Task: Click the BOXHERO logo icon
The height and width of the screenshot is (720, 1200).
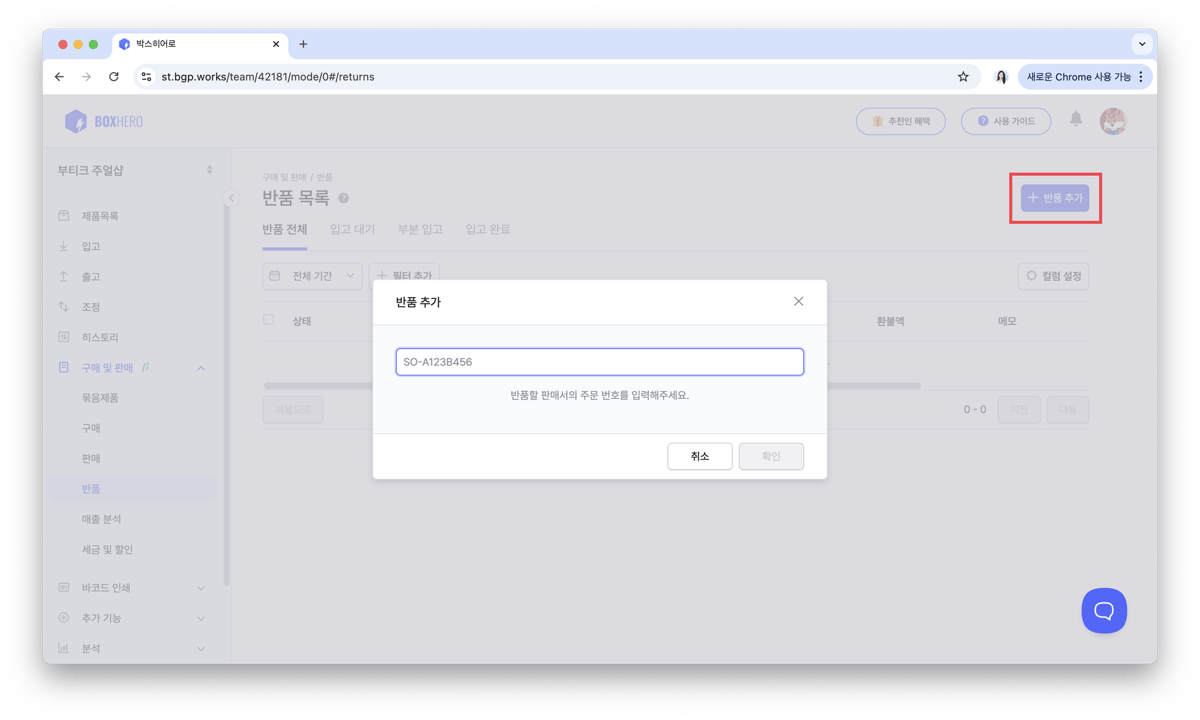Action: [x=76, y=121]
